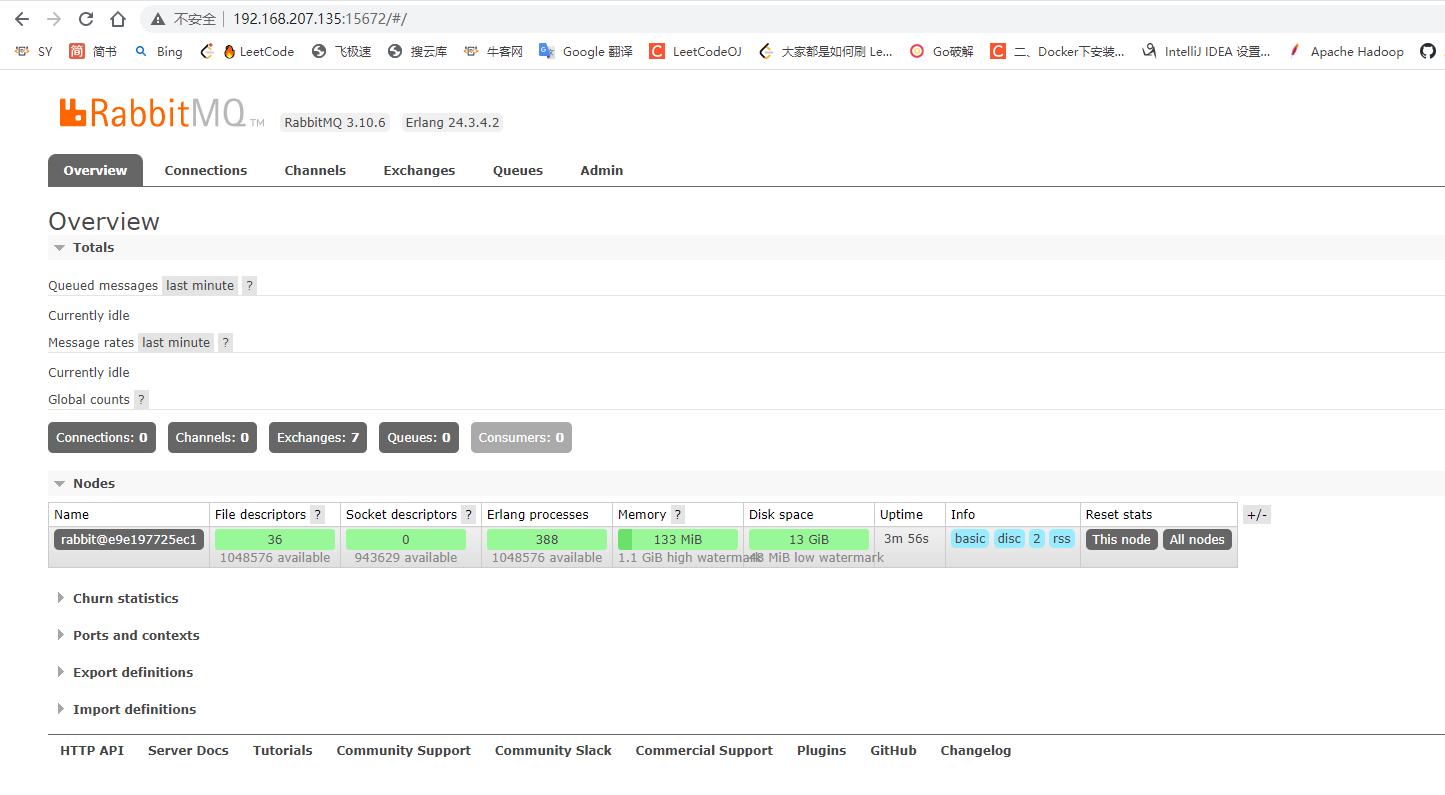The image size is (1445, 795).
Task: Open the 简书 bookmark
Action: click(93, 51)
